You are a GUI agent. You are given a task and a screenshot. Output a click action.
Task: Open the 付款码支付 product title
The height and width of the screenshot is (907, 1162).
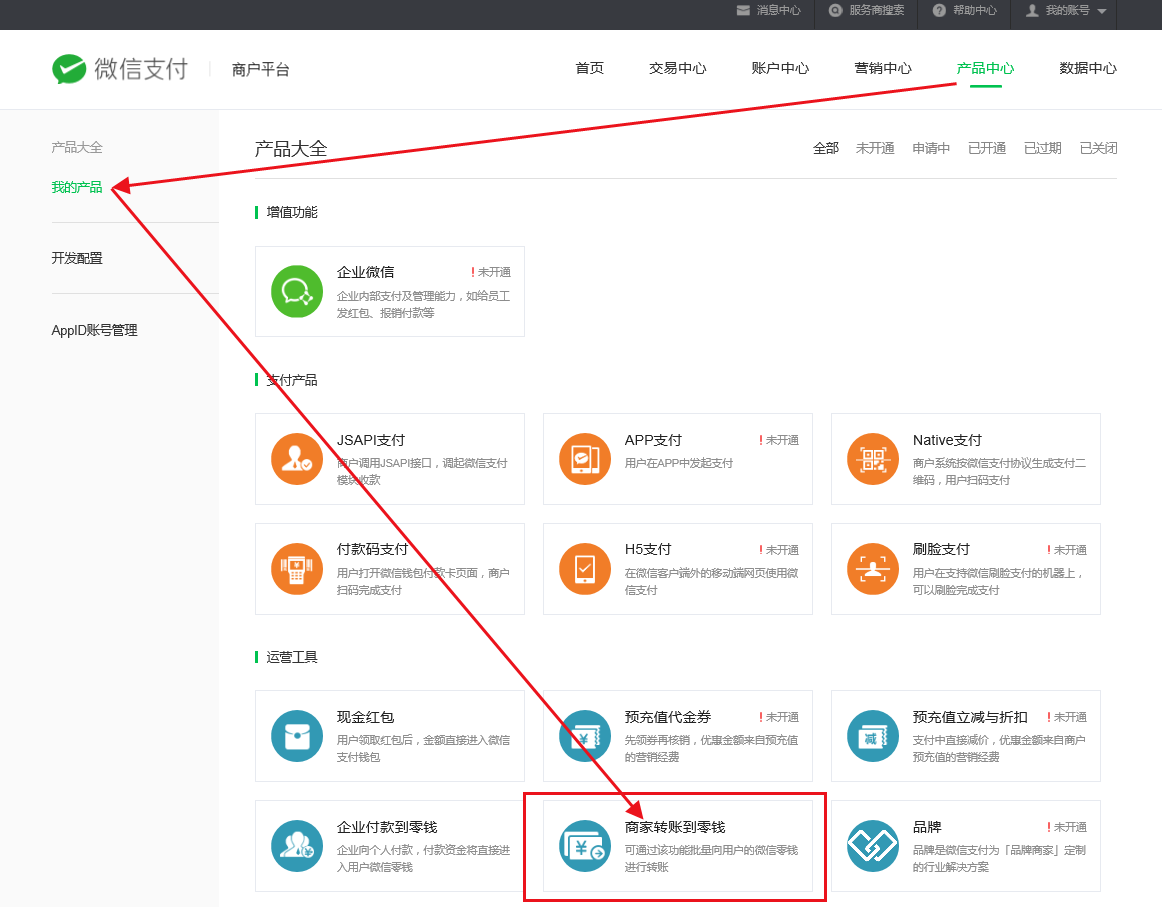pyautogui.click(x=373, y=549)
